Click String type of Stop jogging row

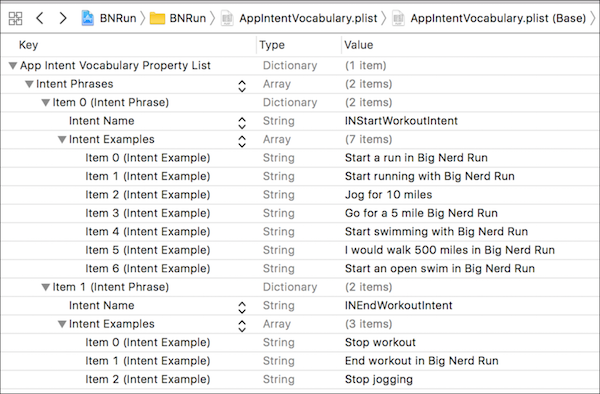[x=279, y=379]
